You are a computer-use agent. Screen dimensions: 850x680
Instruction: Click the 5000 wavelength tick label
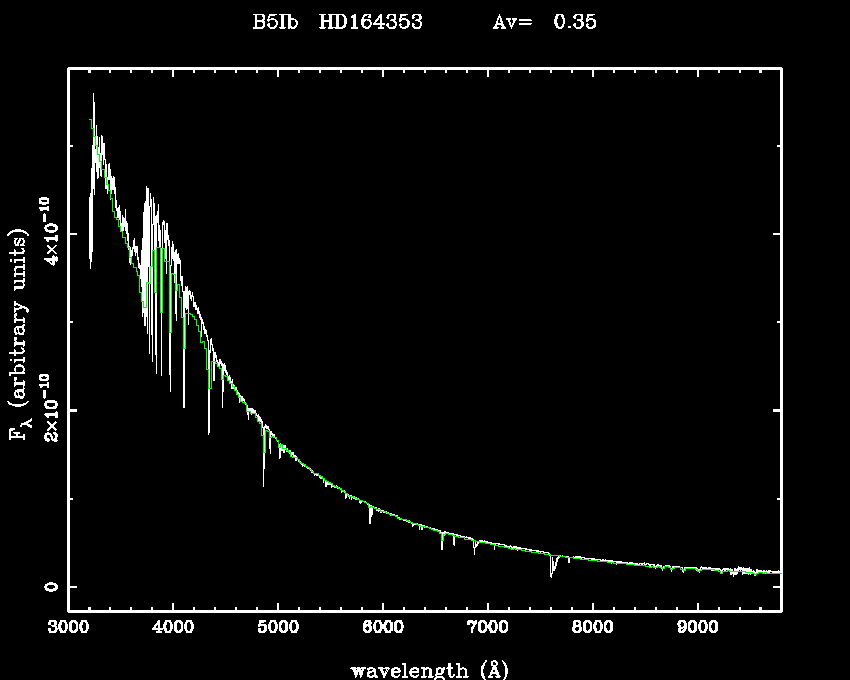click(x=278, y=629)
